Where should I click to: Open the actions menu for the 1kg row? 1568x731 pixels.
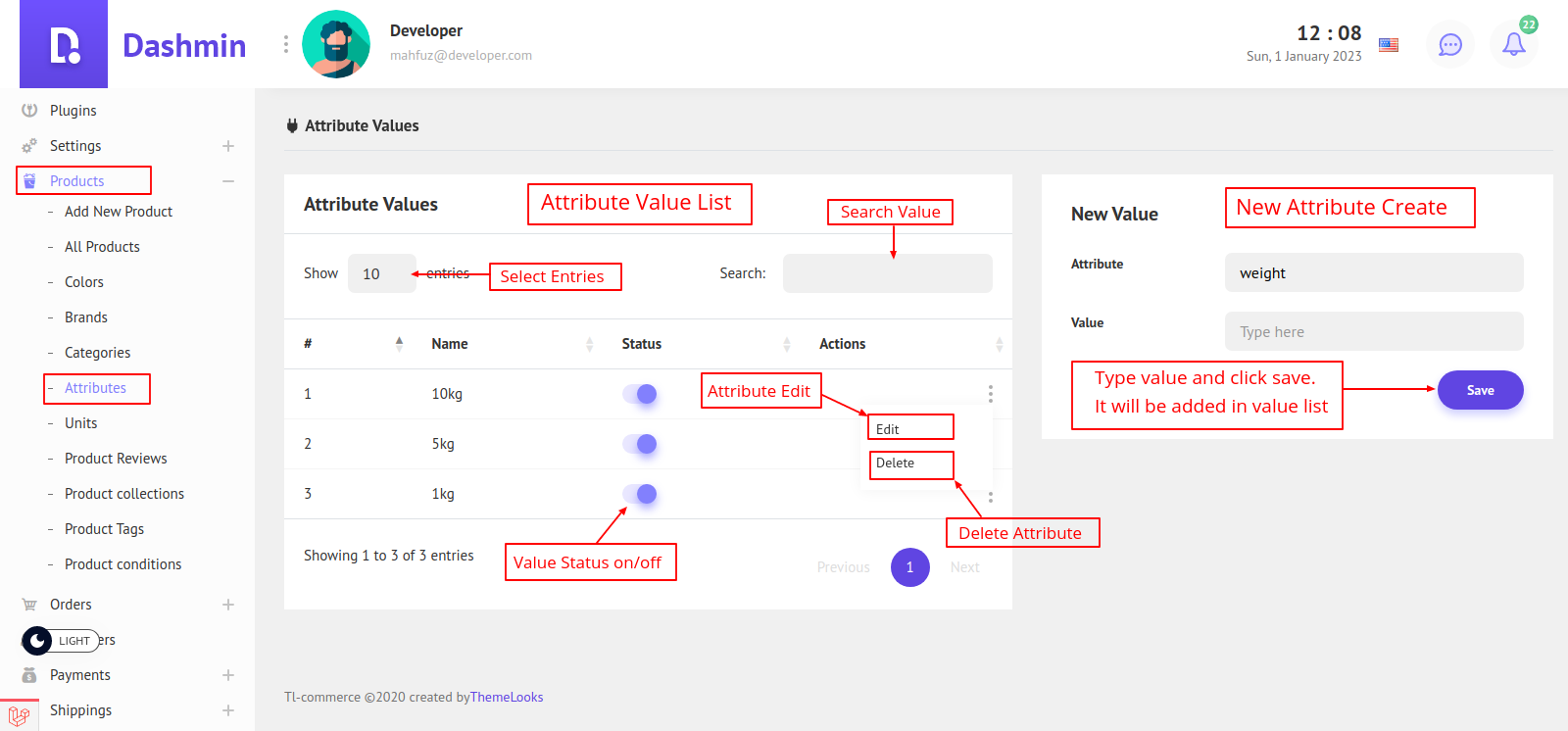(990, 497)
